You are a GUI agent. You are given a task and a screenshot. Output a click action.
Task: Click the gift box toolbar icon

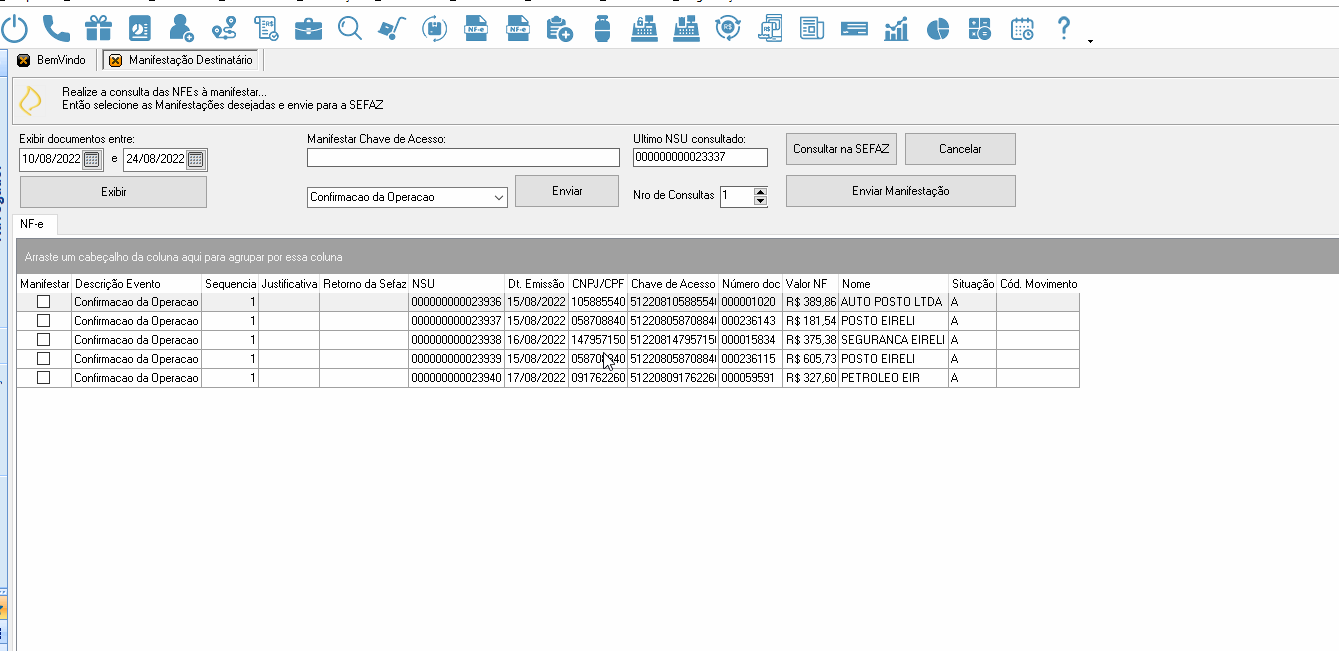point(98,28)
